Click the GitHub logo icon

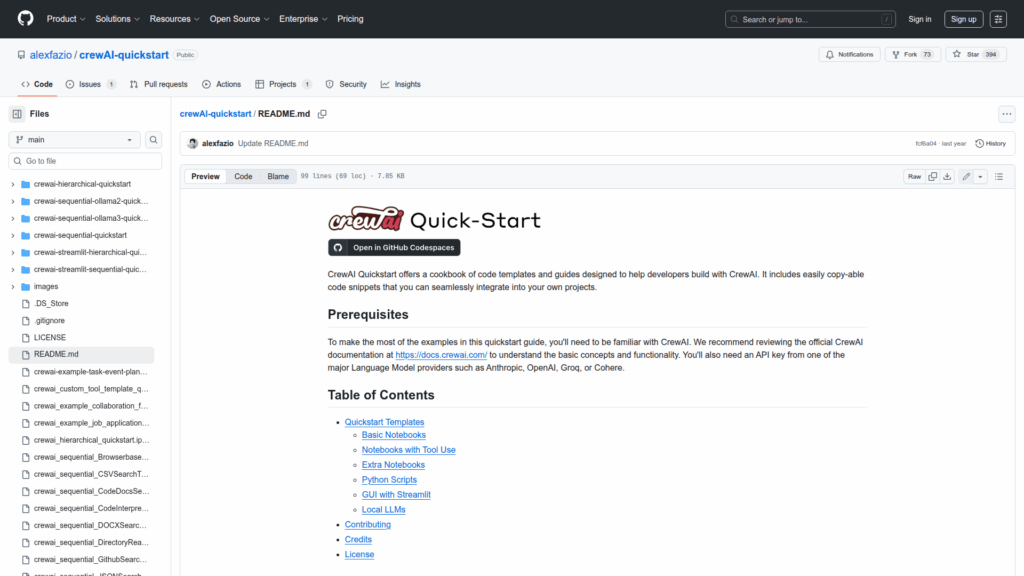pyautogui.click(x=25, y=19)
